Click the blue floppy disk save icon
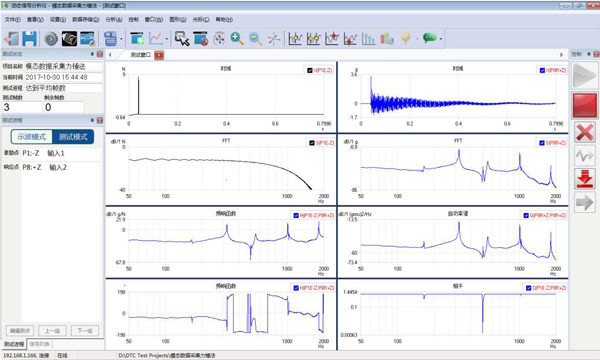This screenshot has height=360, width=600. (29, 39)
